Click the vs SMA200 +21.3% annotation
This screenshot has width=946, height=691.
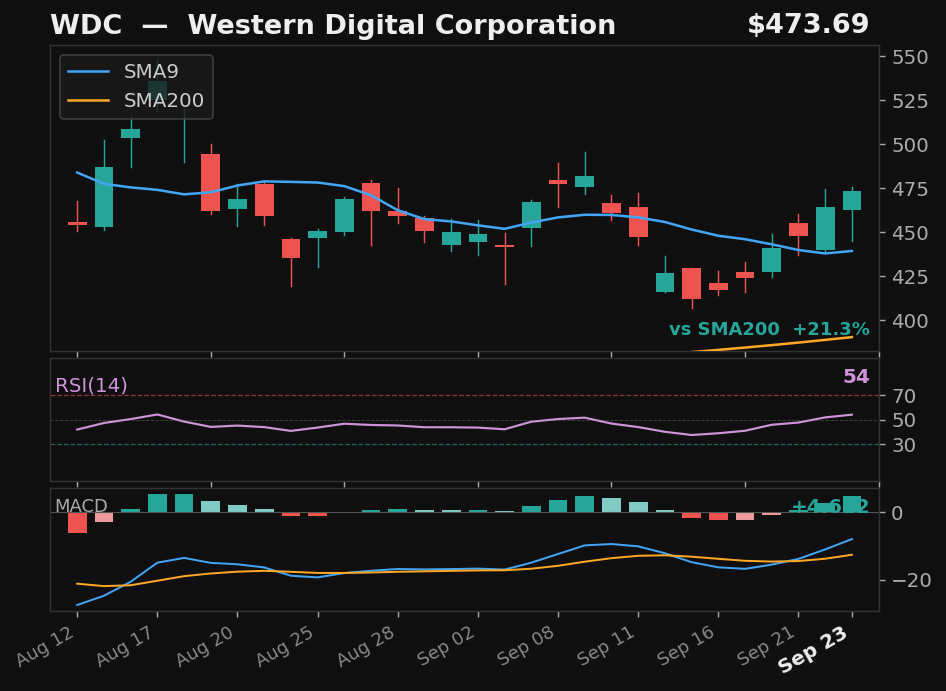(769, 329)
